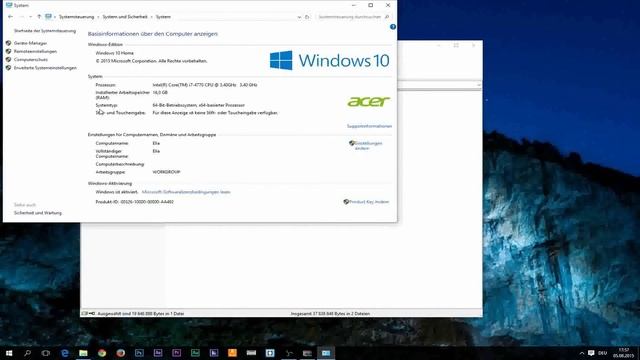Viewport: 640px width, 360px height.
Task: Open the Action Center notification icon
Action: 591,353
